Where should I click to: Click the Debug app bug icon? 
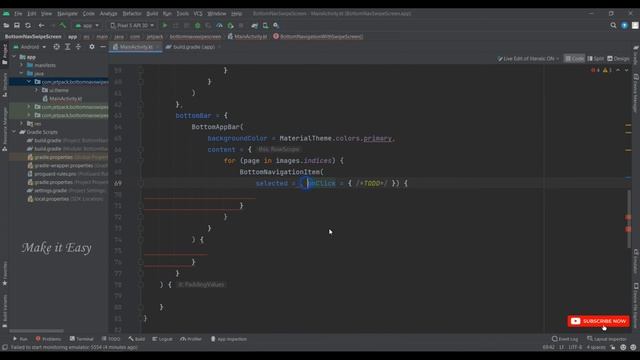coord(198,25)
